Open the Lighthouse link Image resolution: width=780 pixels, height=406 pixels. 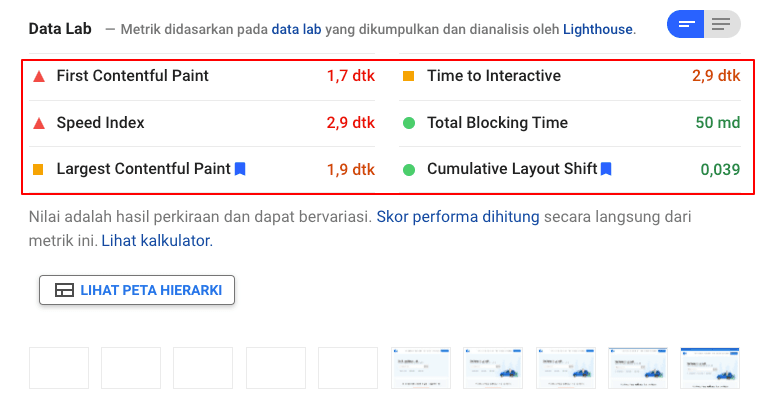598,30
